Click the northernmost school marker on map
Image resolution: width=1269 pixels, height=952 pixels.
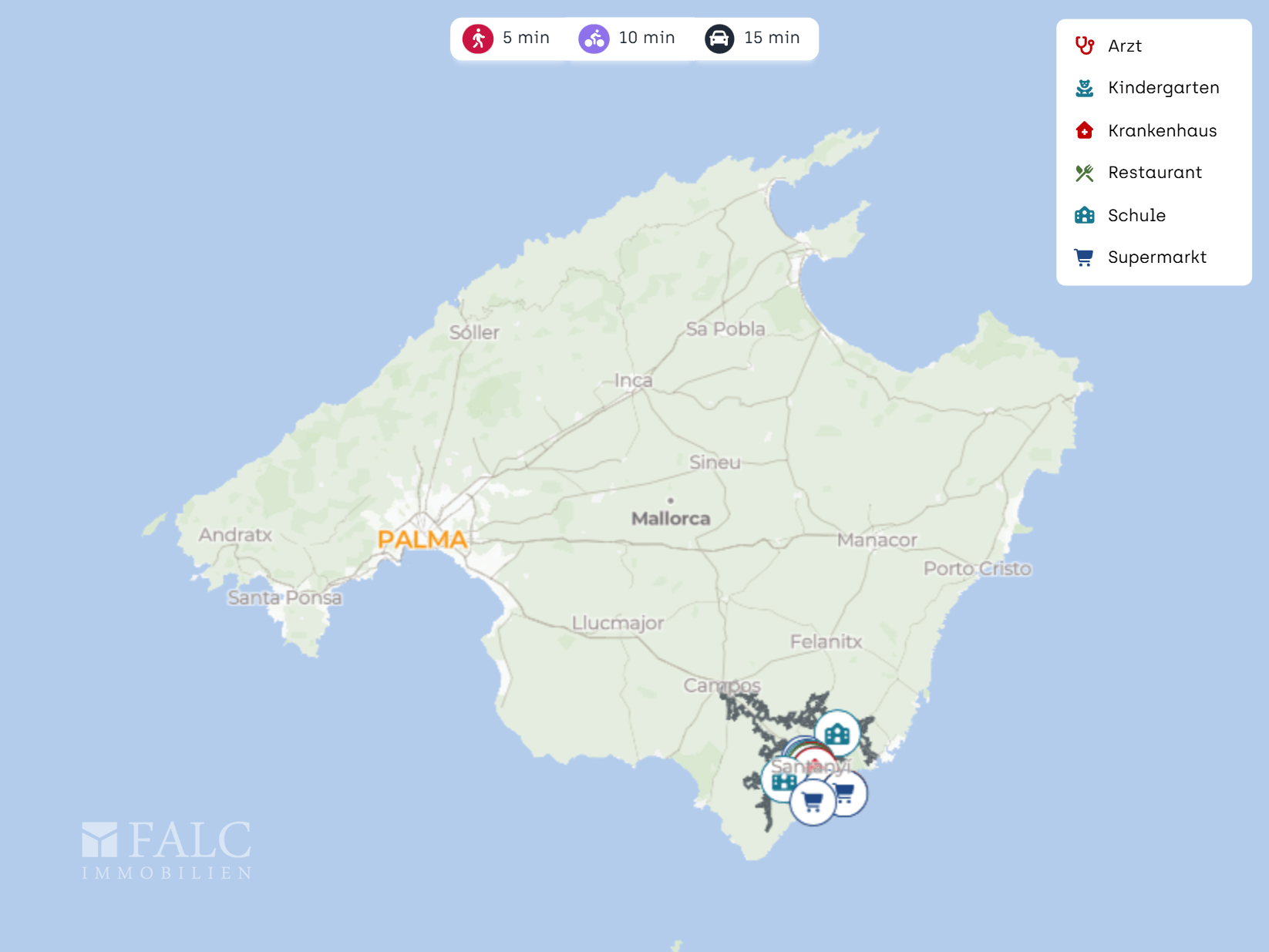click(x=837, y=732)
